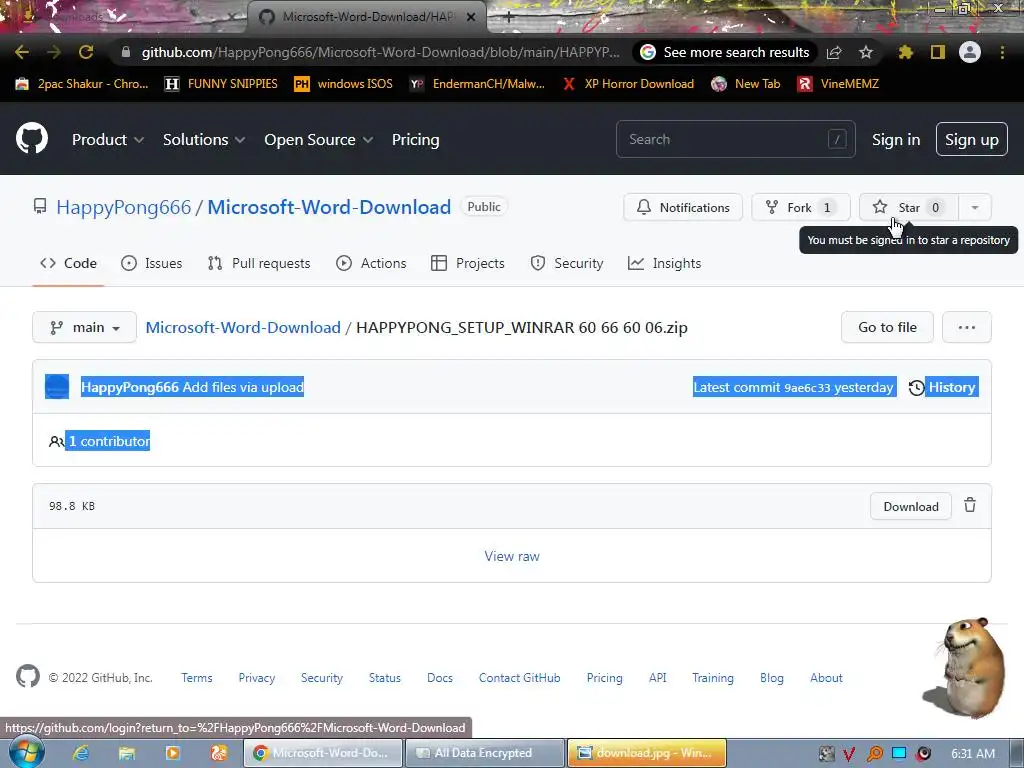The image size is (1024, 768).
Task: Open Windows Explorer folder taskbar icon
Action: 127,753
